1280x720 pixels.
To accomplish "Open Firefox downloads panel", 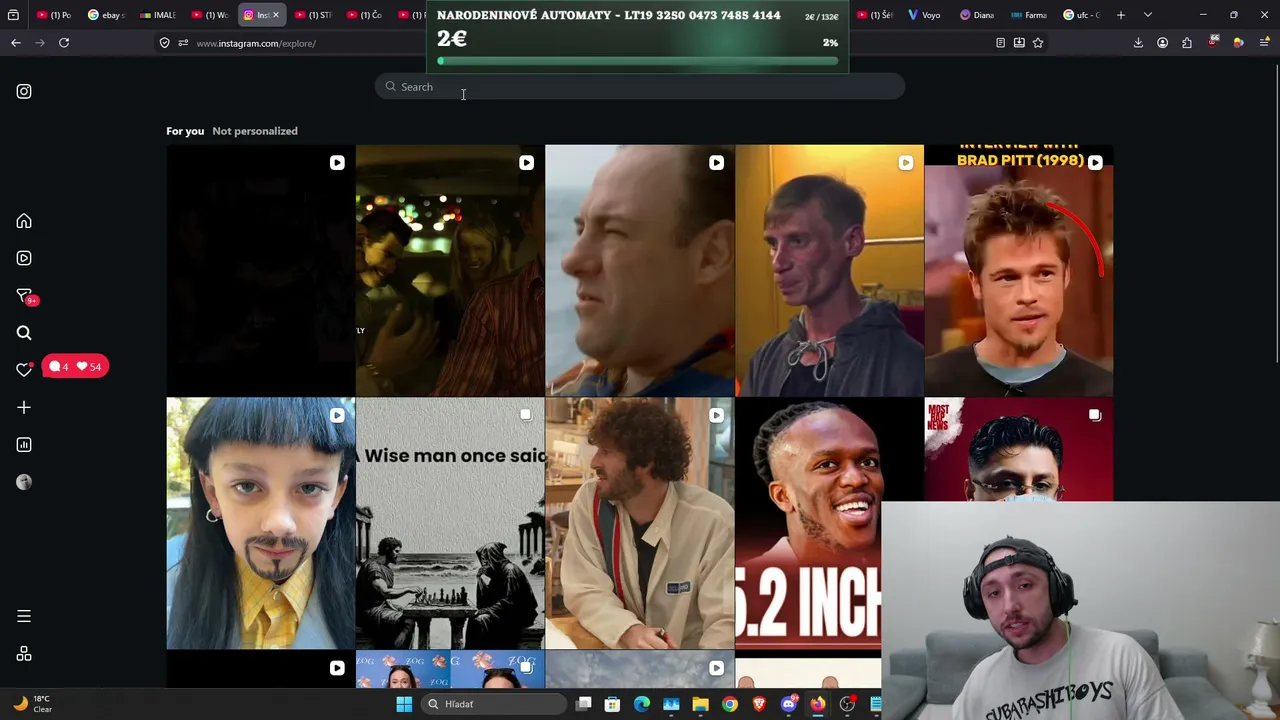I will [1138, 43].
